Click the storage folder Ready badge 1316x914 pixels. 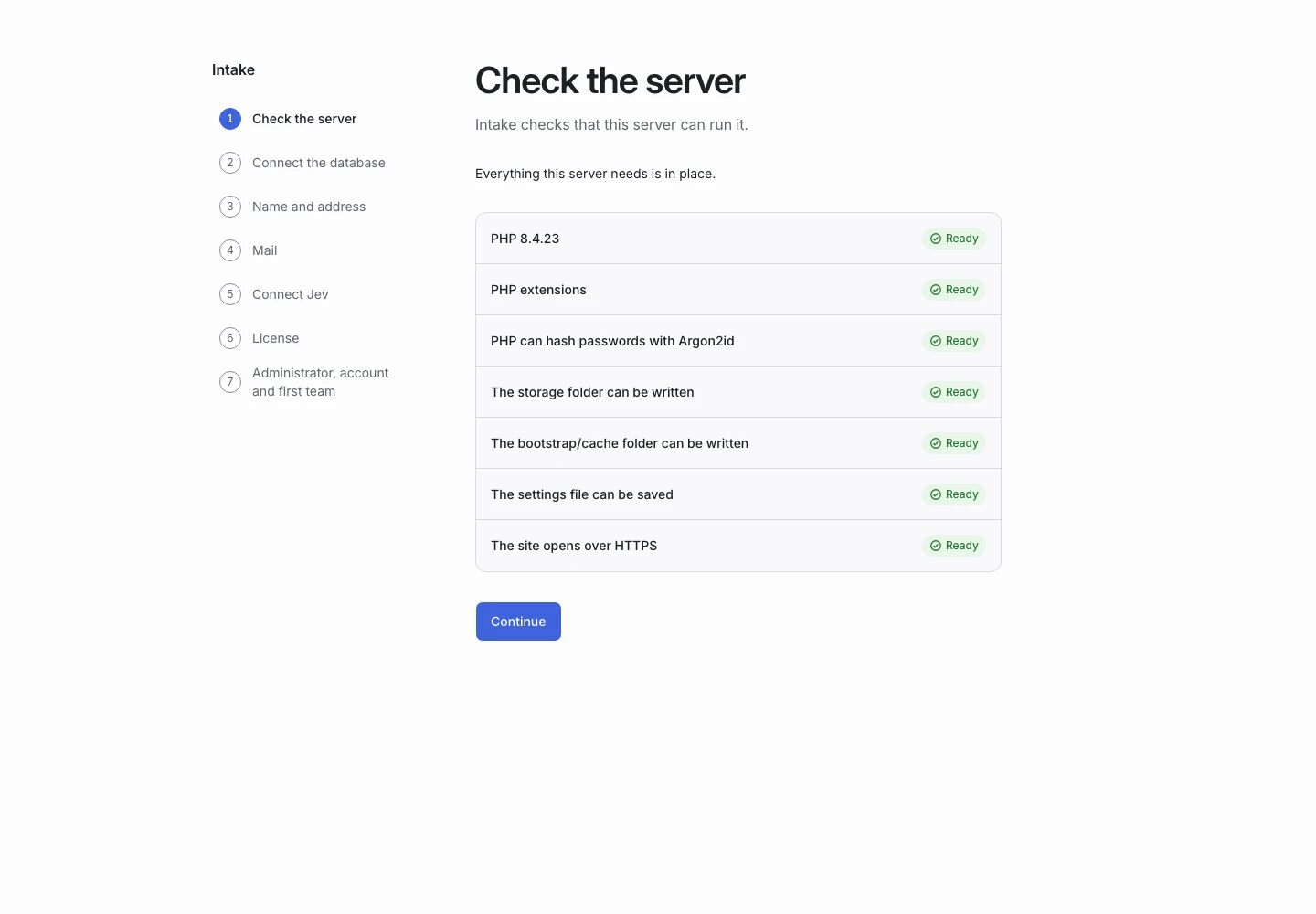tap(953, 392)
